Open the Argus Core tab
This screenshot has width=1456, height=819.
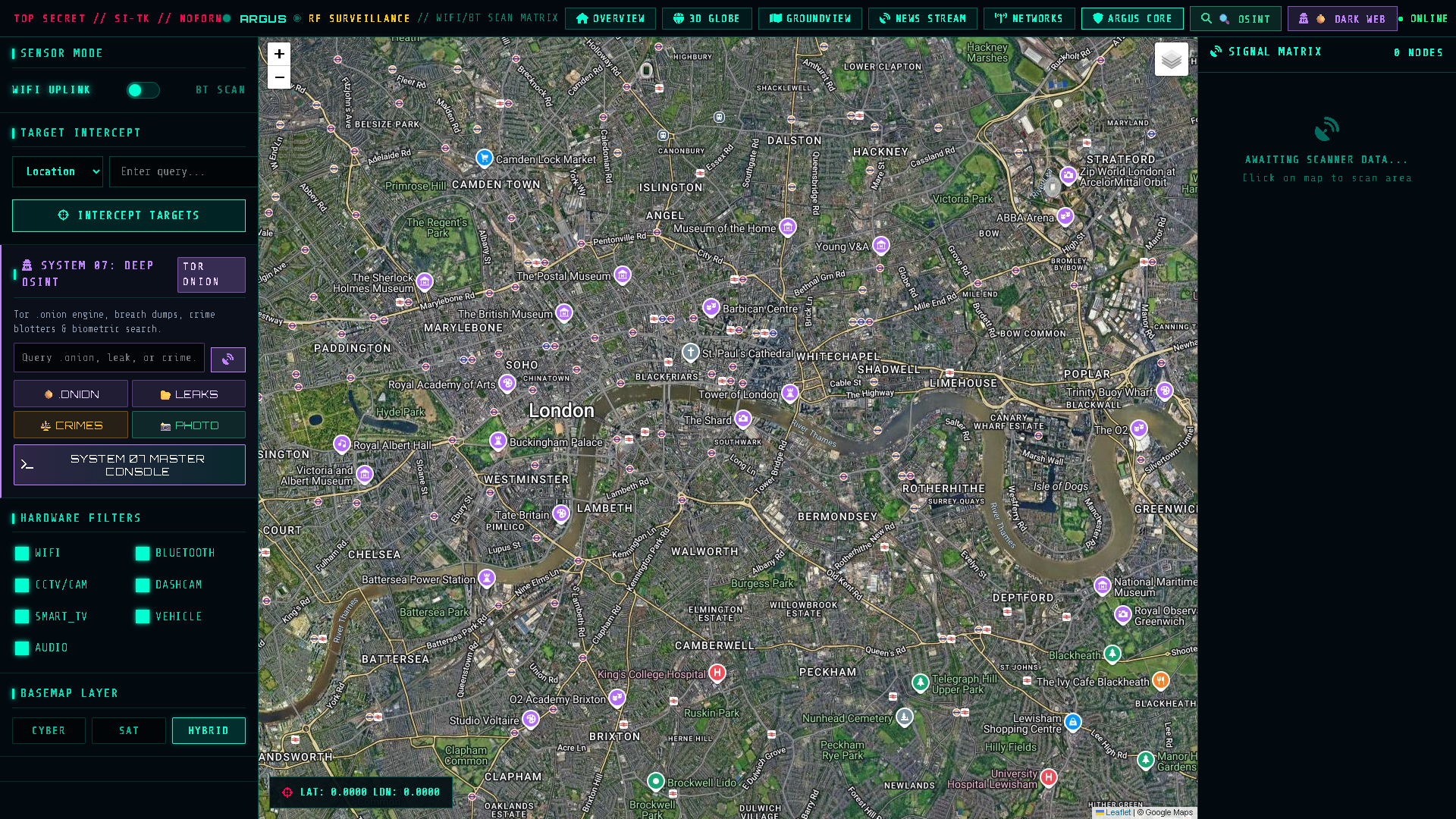(1132, 19)
